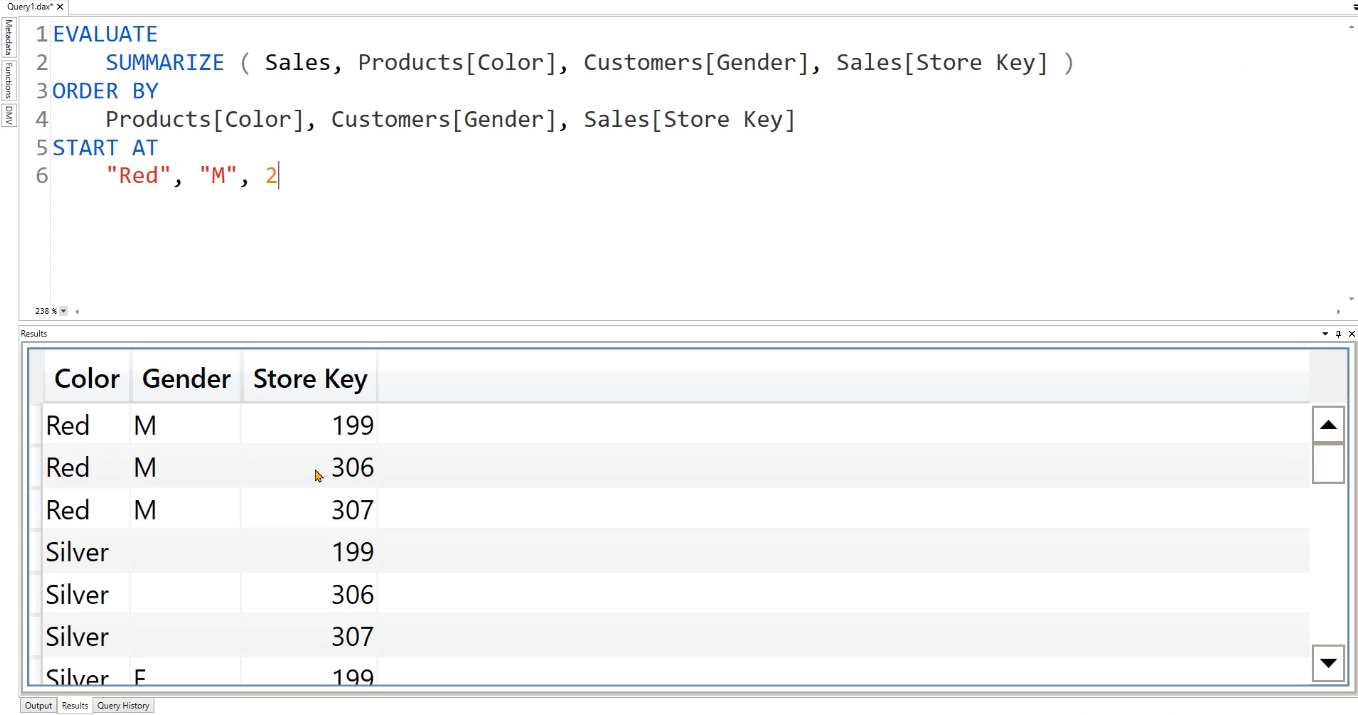
Task: Select the 307 cell in the Silver row
Action: click(309, 636)
